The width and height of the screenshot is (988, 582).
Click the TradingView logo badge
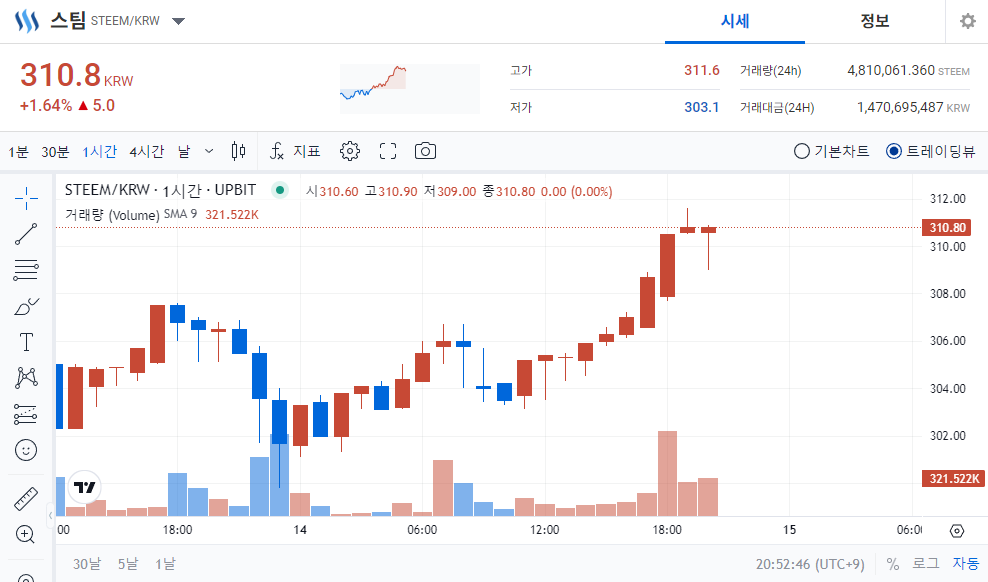click(84, 487)
